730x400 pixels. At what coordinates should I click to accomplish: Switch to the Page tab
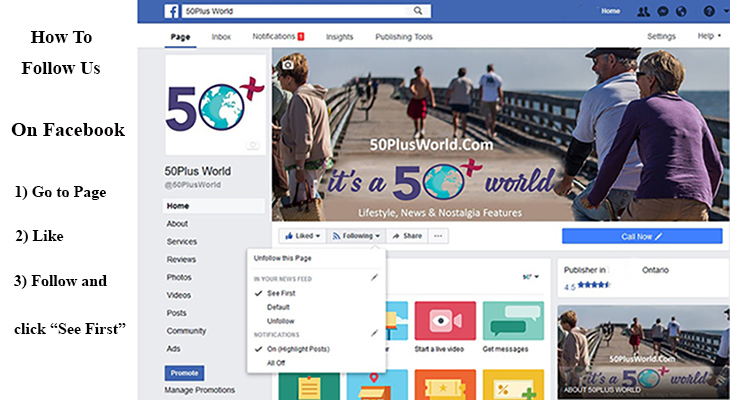click(180, 37)
